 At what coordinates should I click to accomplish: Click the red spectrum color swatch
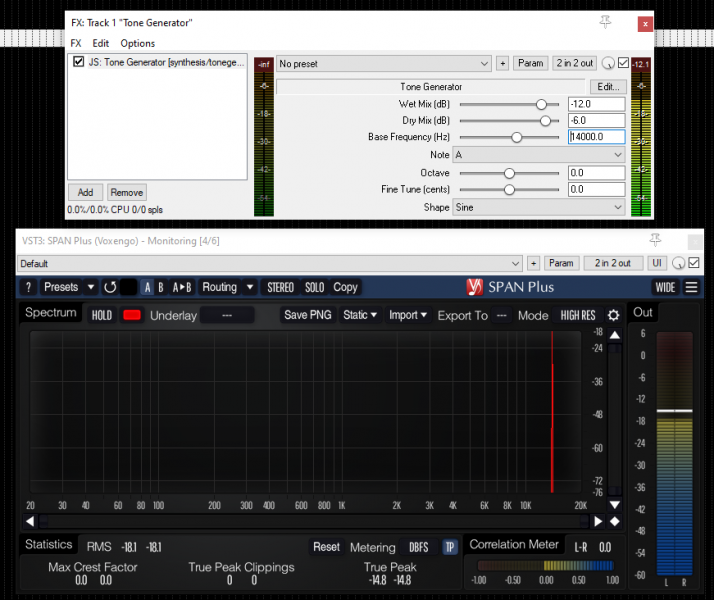pos(132,315)
